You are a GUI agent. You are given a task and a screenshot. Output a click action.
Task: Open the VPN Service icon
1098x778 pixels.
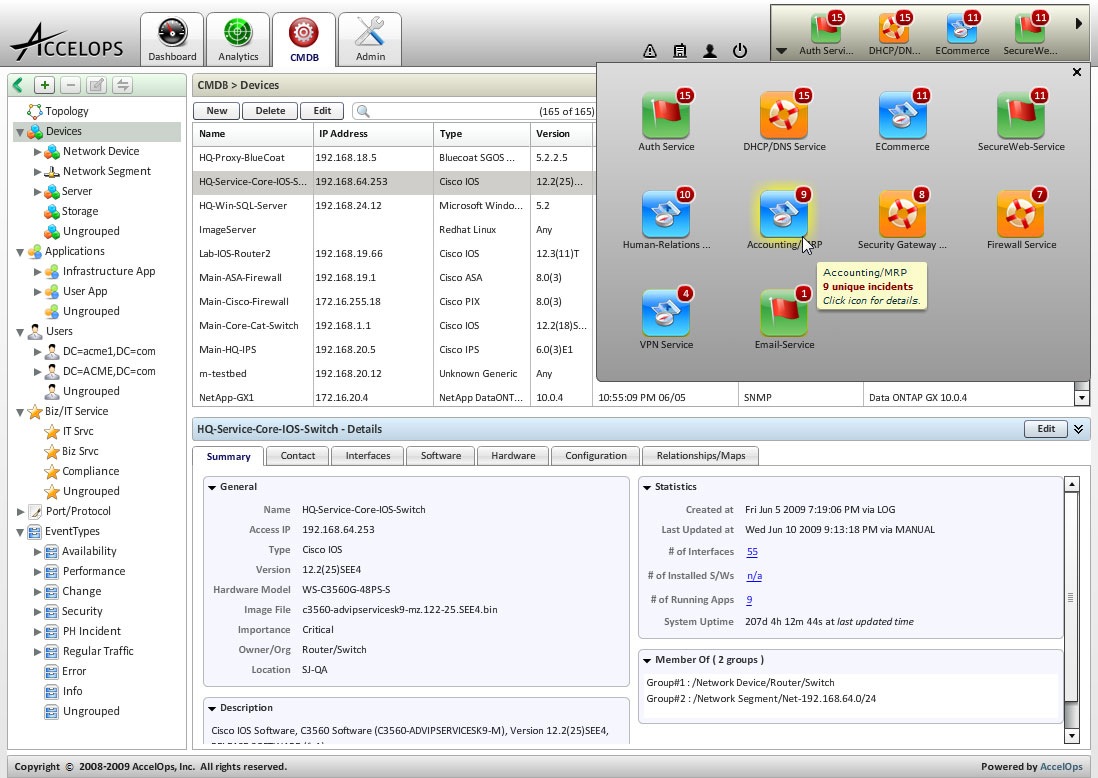pos(665,311)
